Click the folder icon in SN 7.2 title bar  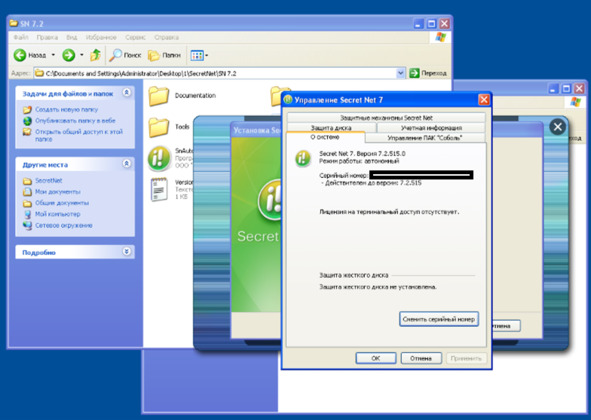coord(14,23)
